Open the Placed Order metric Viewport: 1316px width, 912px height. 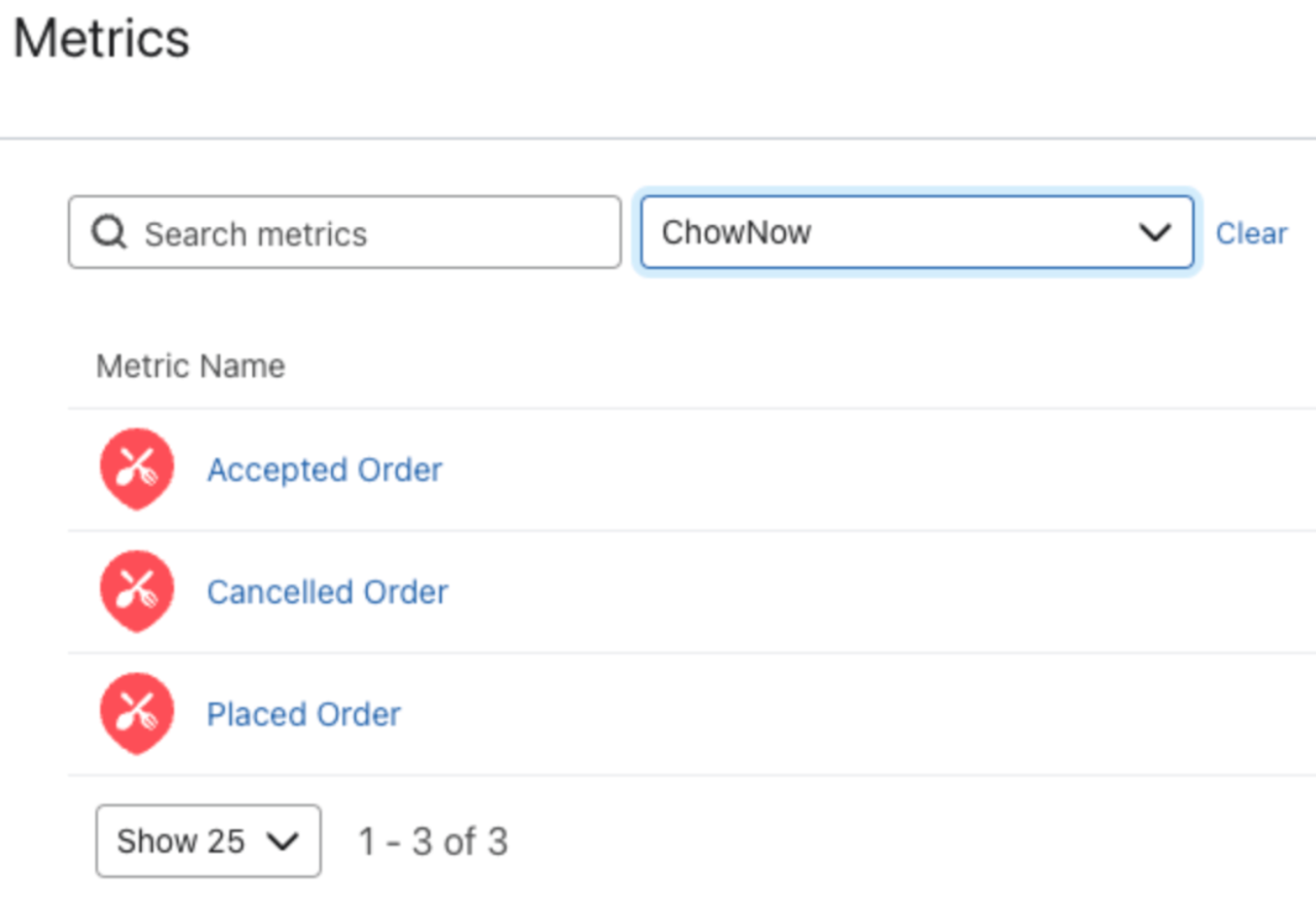click(303, 714)
